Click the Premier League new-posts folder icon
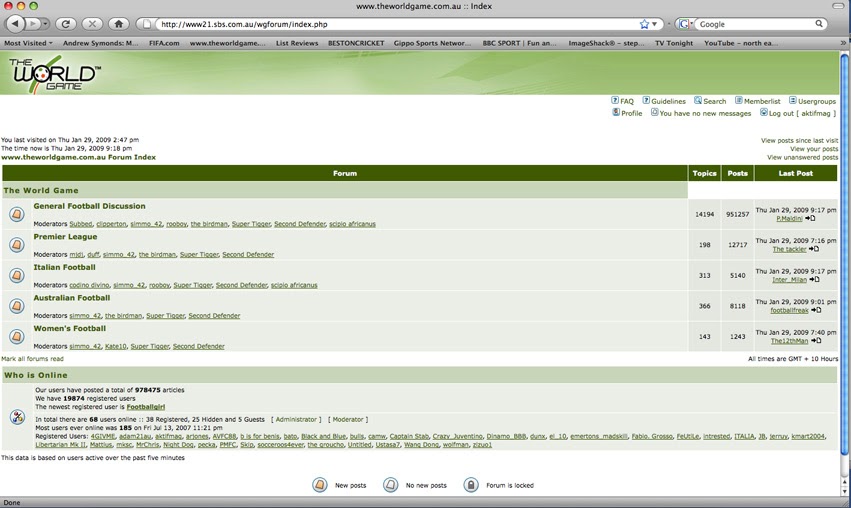Viewport: 851px width, 508px height. pyautogui.click(x=17, y=245)
